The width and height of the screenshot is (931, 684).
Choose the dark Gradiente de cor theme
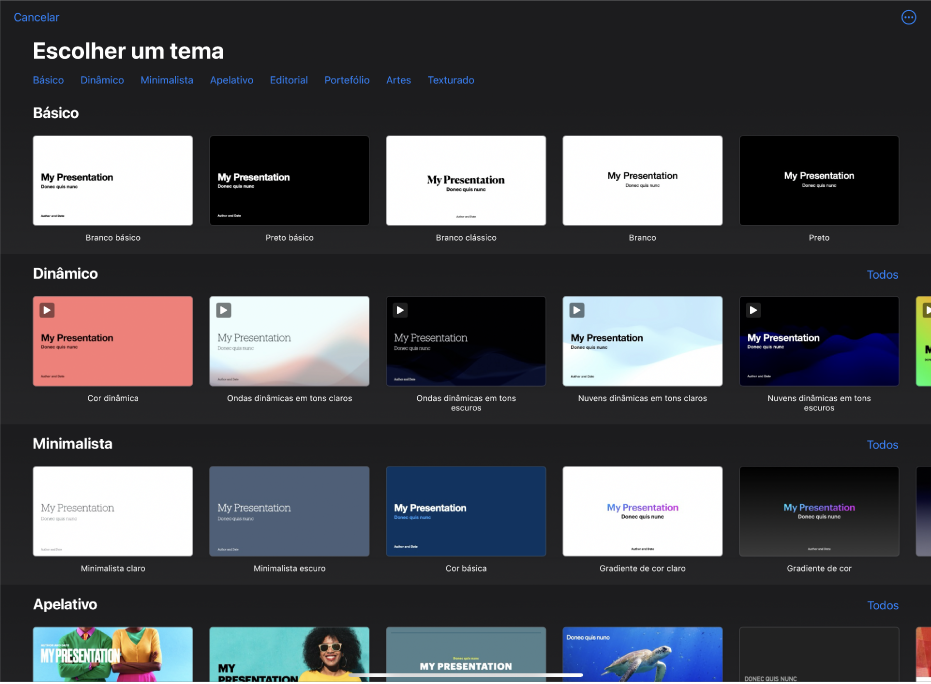819,511
